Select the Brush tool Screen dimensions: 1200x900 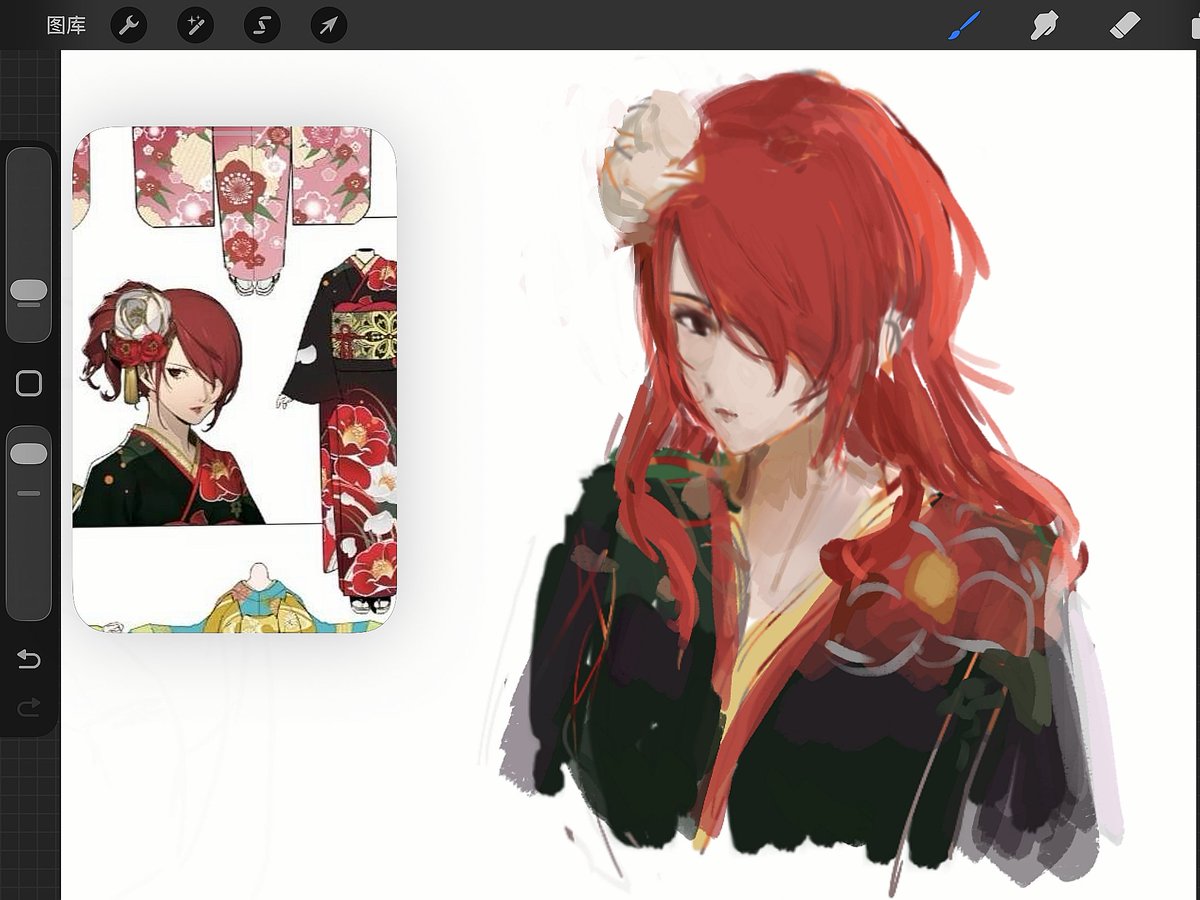[x=965, y=25]
